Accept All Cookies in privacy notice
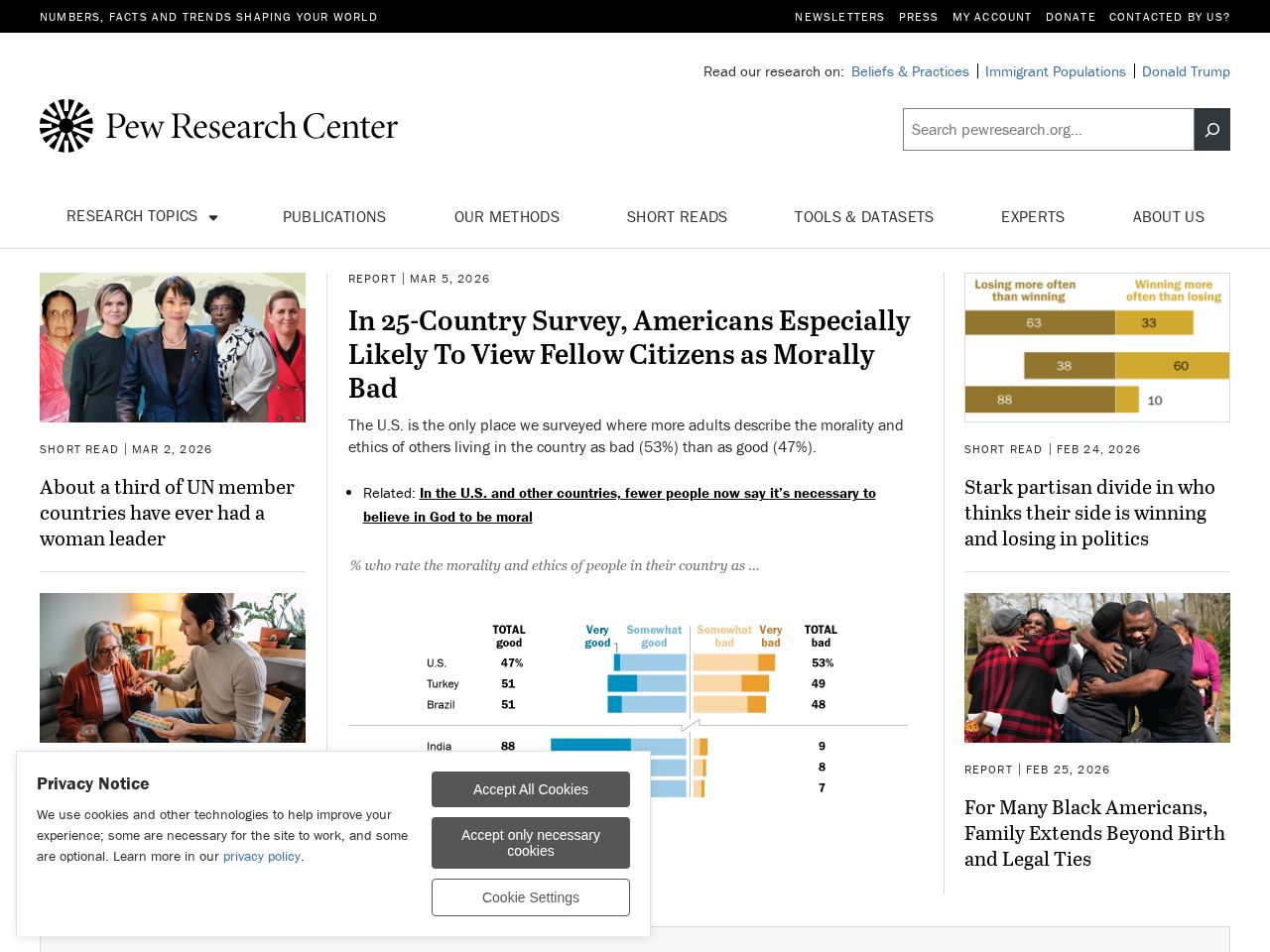This screenshot has width=1270, height=952. click(531, 789)
